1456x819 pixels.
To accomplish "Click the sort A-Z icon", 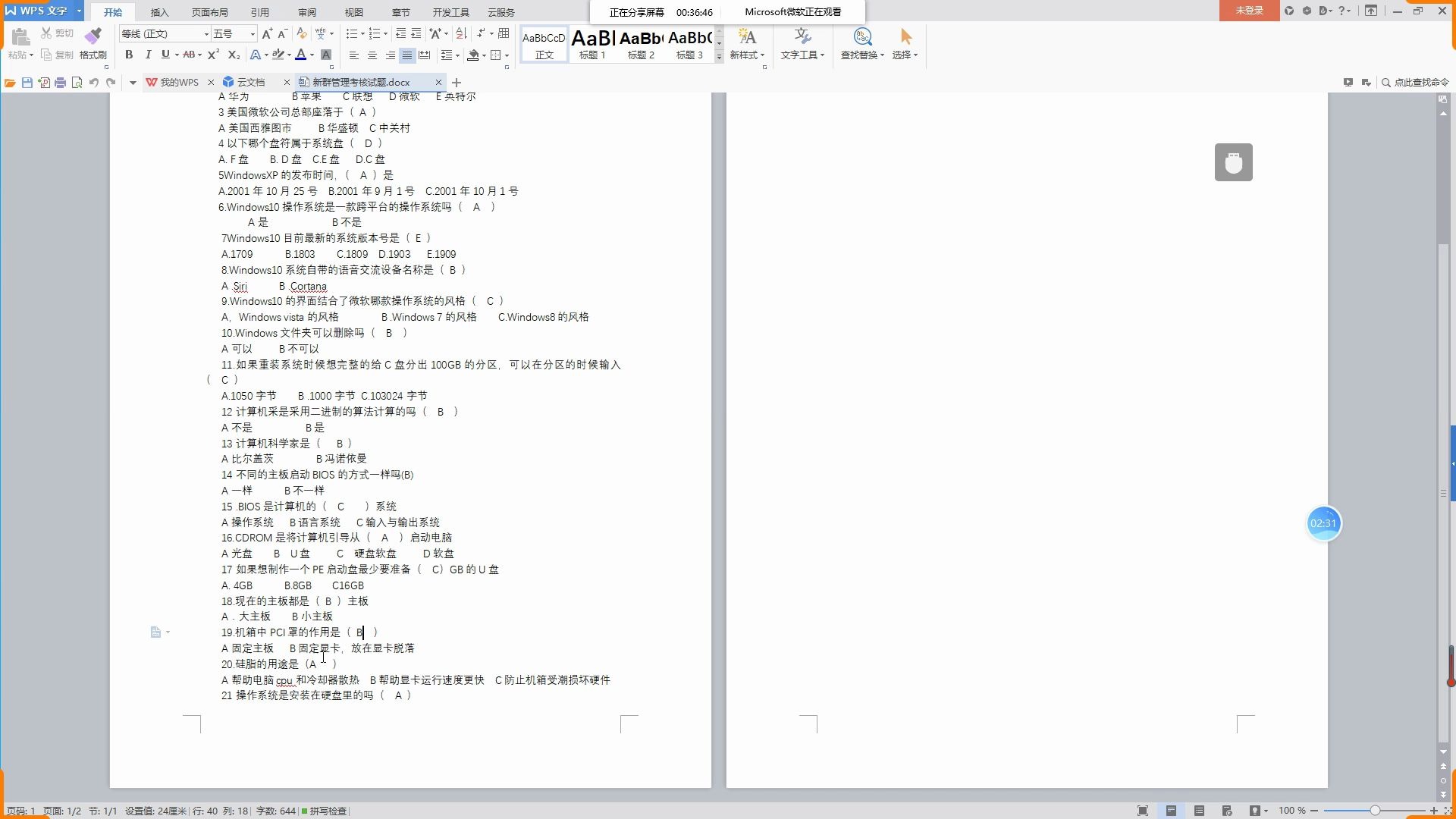I will point(461,33).
